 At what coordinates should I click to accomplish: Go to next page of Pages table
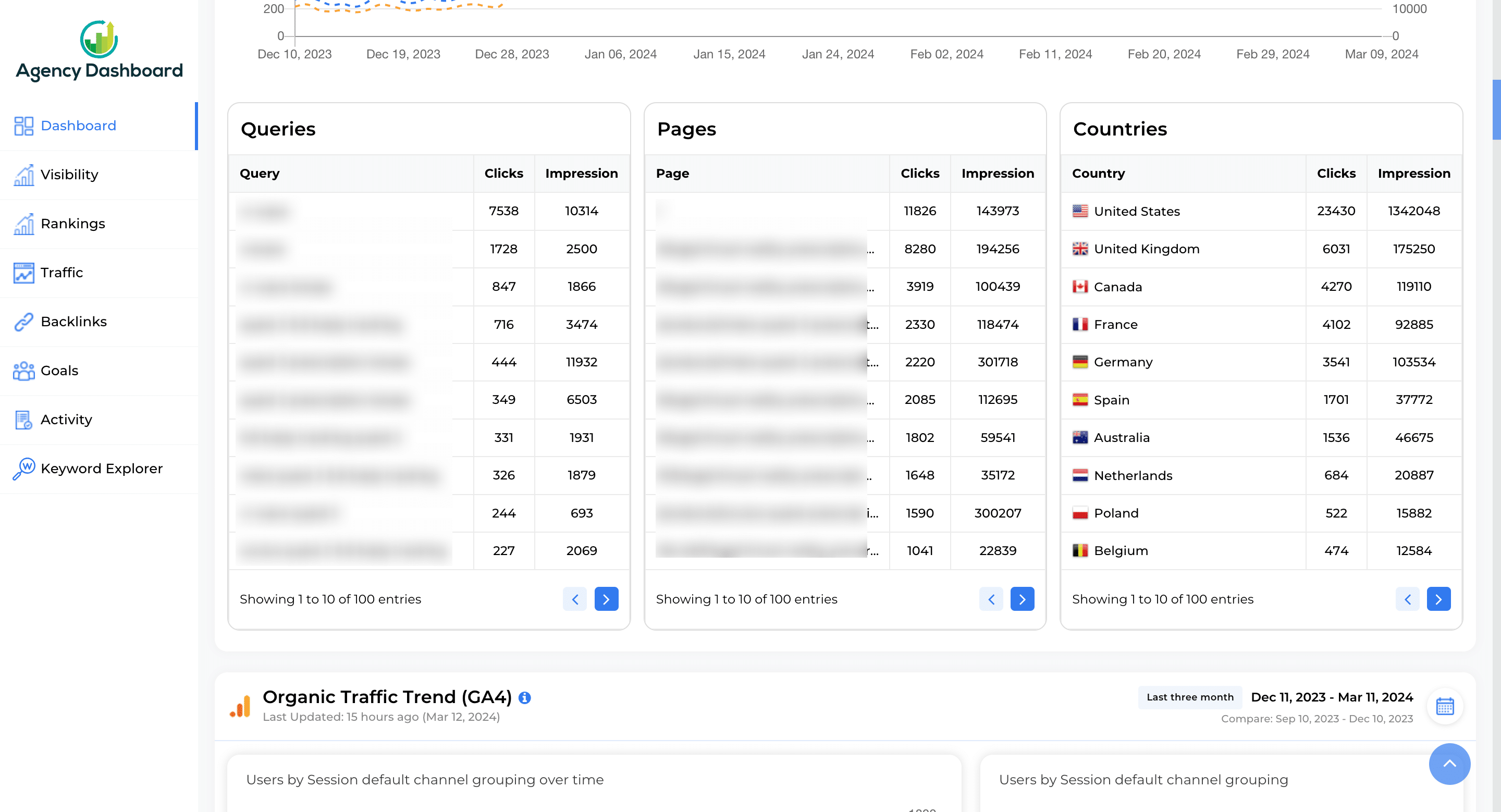tap(1022, 599)
